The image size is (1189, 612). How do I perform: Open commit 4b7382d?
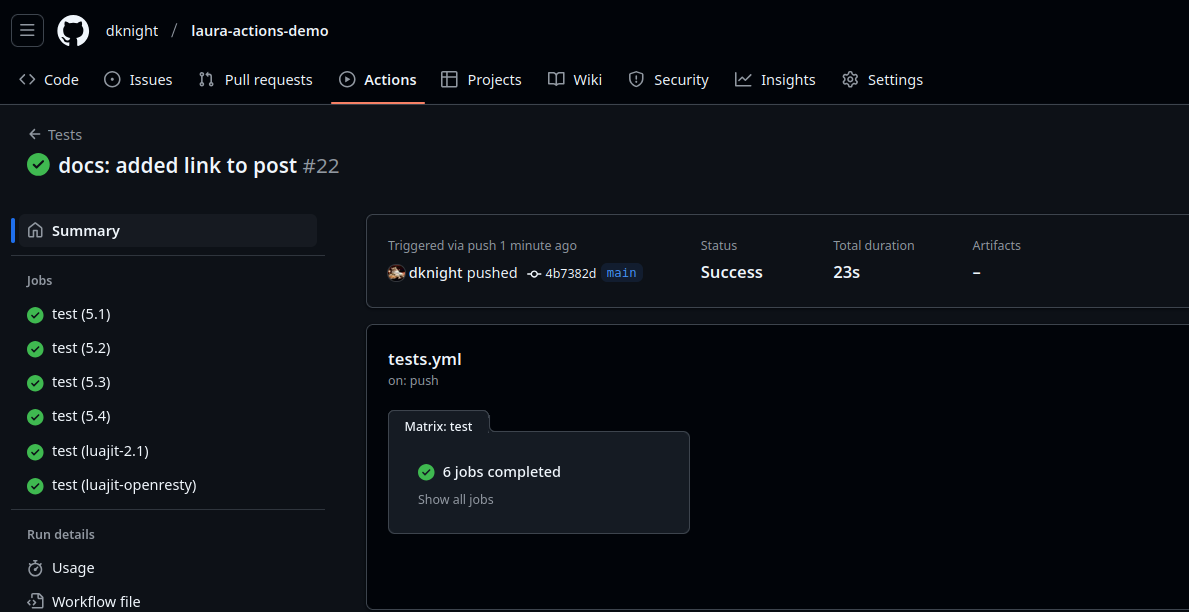point(570,273)
